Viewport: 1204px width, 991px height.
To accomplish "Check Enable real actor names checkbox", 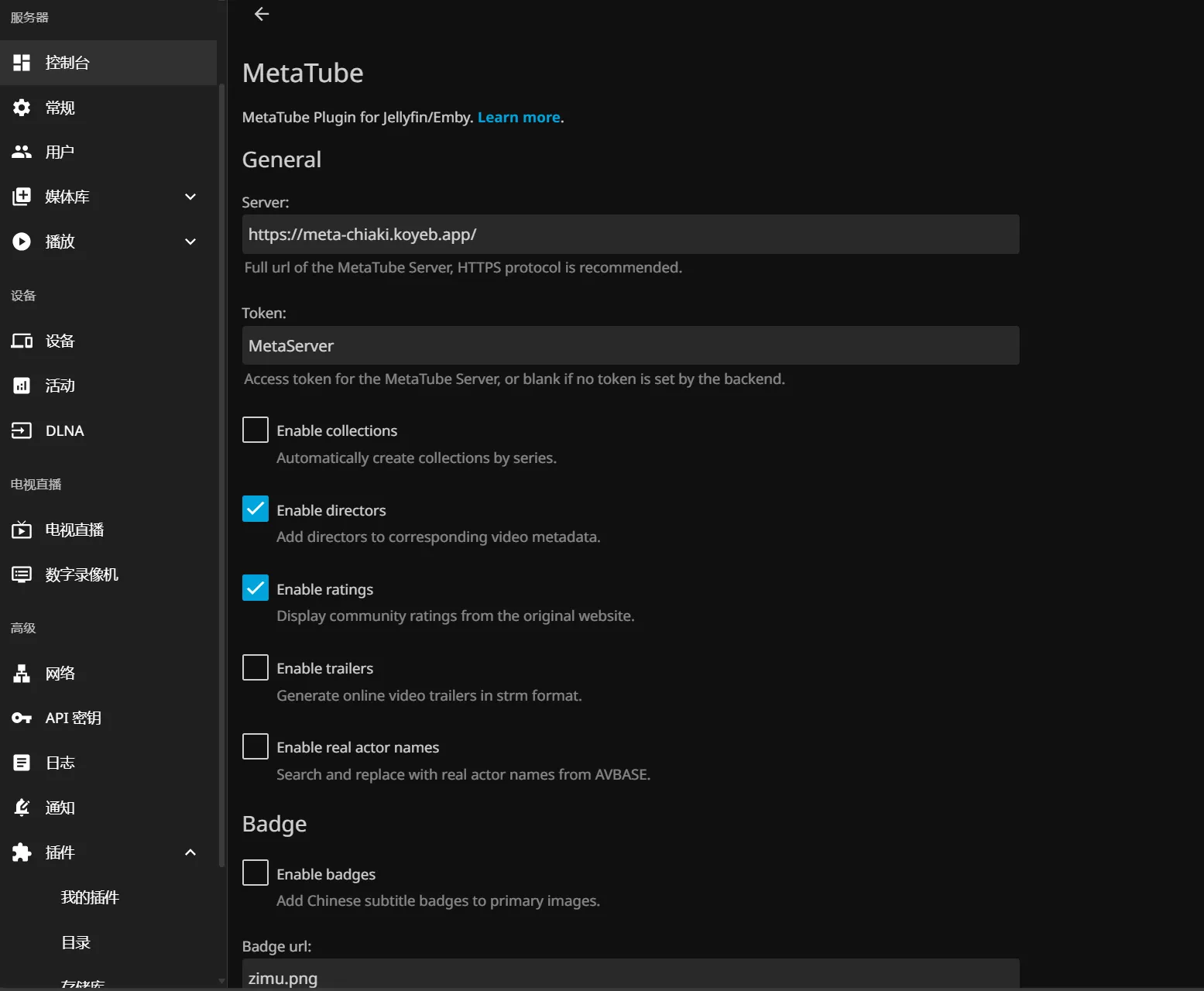I will (256, 746).
